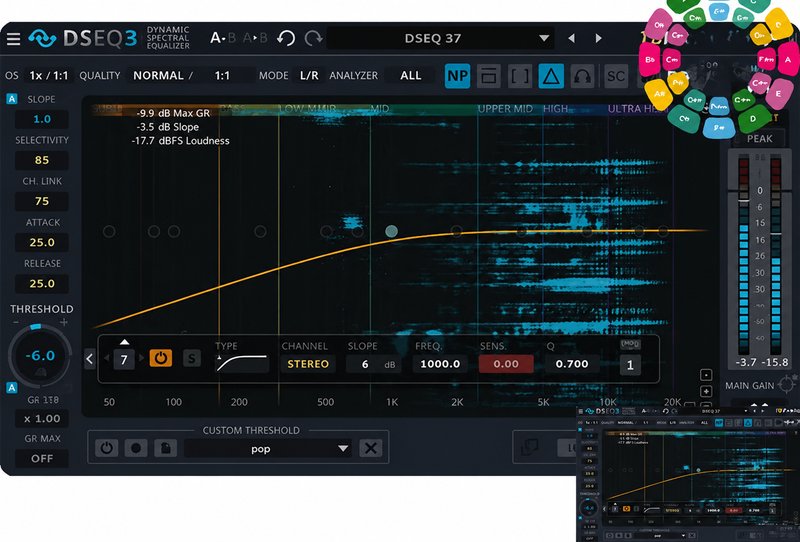Click the PEAK meter button

point(759,139)
